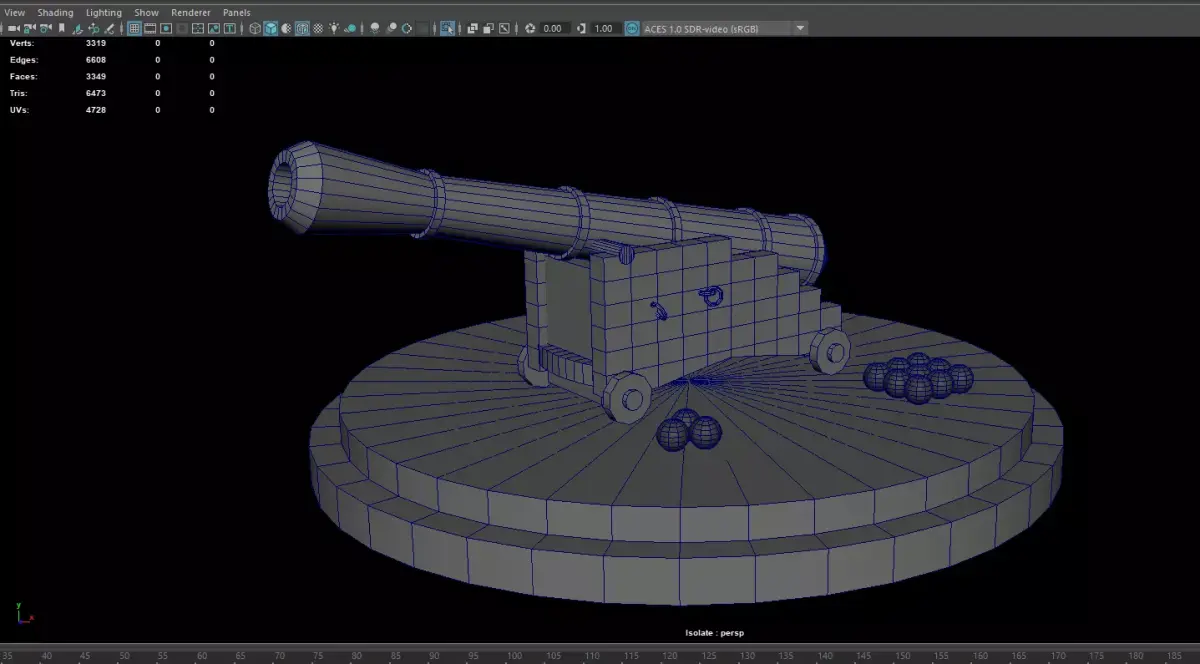The image size is (1200, 664).
Task: Click frame 50 on the time slider
Action: pos(124,655)
